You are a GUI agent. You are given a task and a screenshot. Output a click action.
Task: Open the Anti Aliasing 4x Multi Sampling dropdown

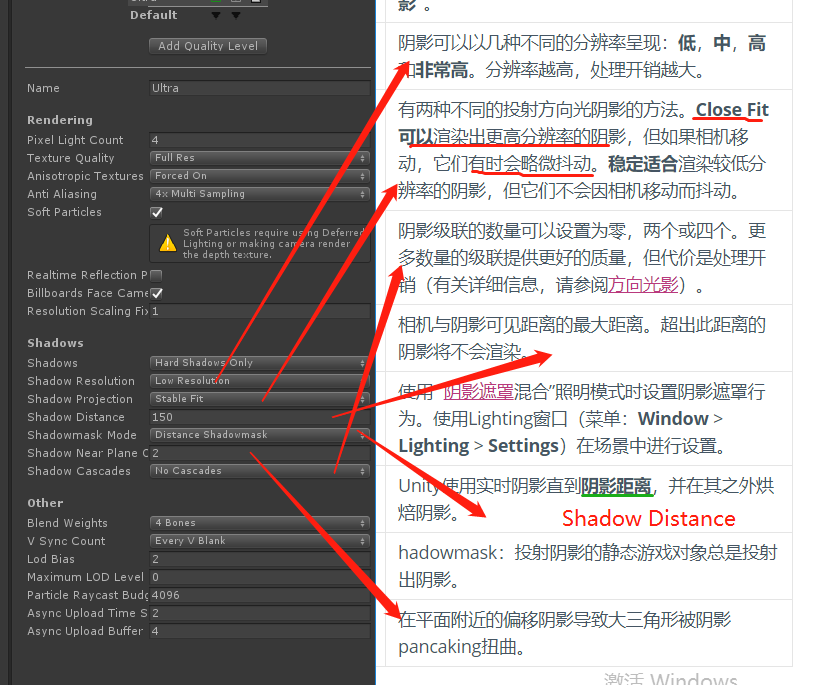[260, 193]
